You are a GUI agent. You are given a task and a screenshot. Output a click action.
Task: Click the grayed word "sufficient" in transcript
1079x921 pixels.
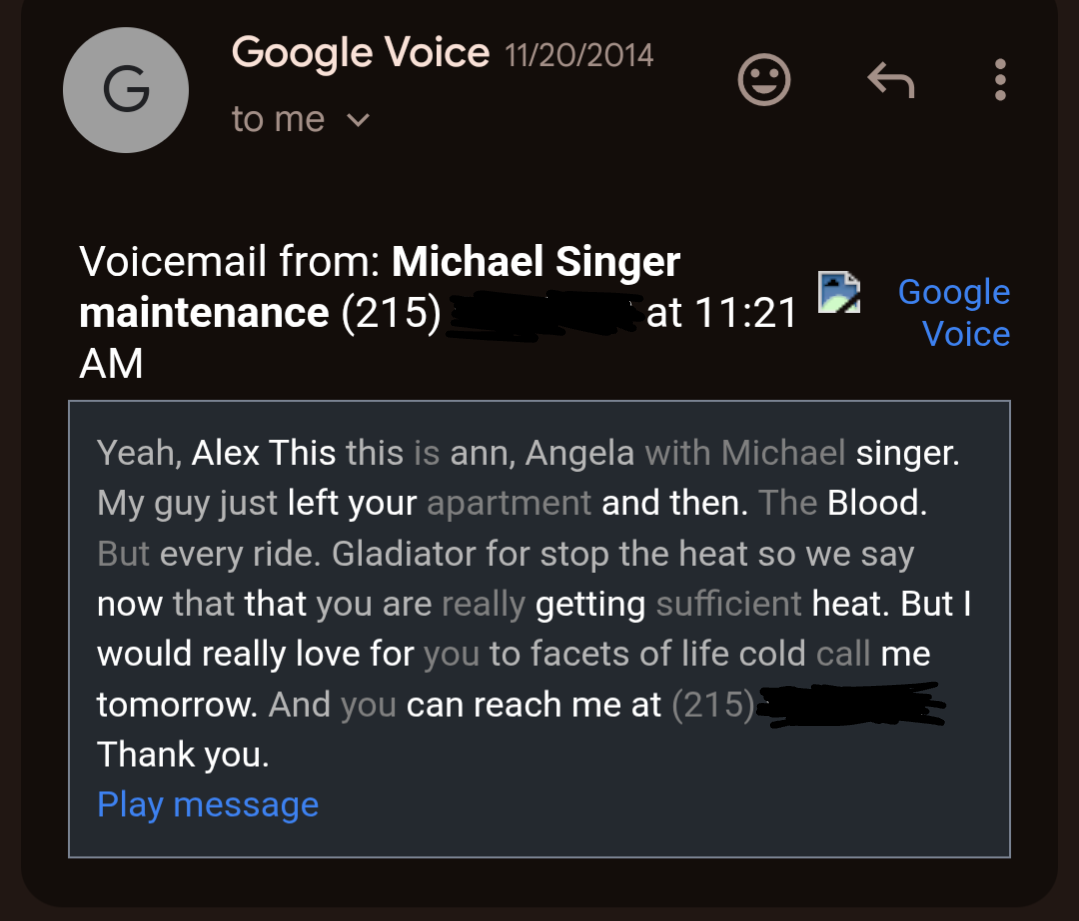pos(729,604)
